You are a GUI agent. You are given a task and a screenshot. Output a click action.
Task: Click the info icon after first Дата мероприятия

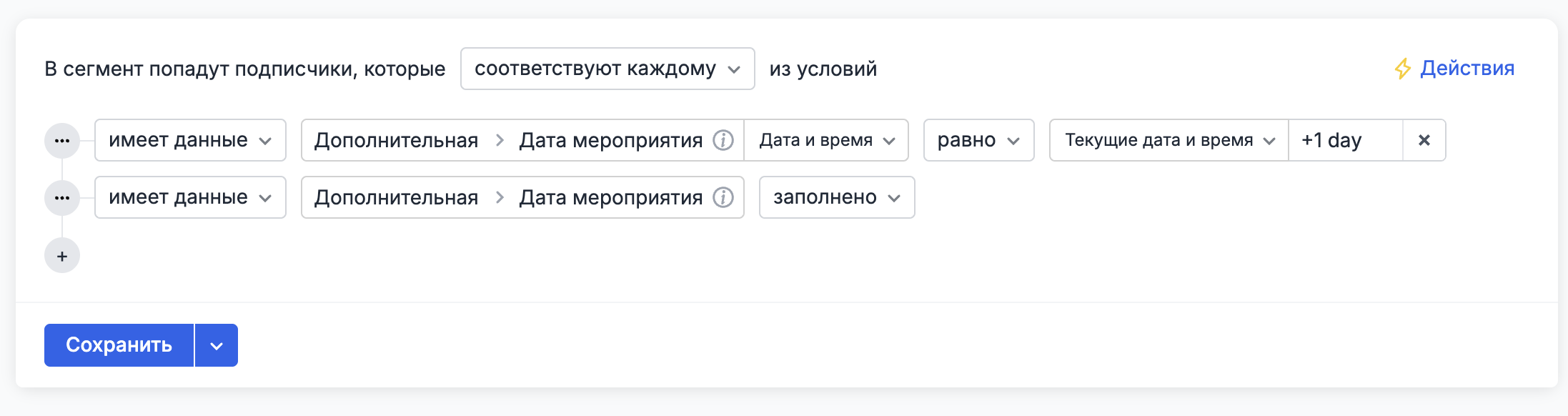(724, 140)
